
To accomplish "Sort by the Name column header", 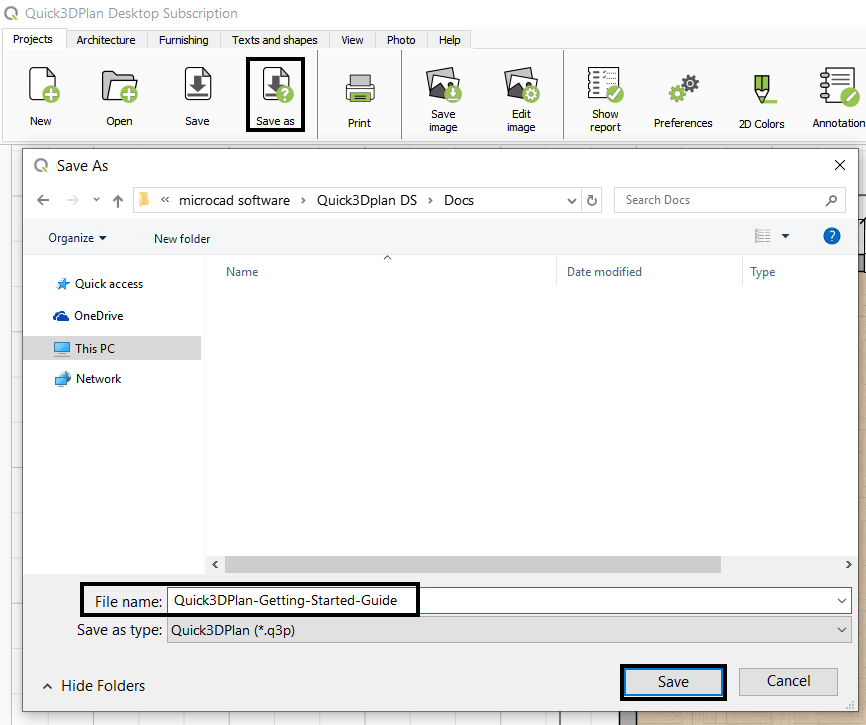I will (242, 272).
